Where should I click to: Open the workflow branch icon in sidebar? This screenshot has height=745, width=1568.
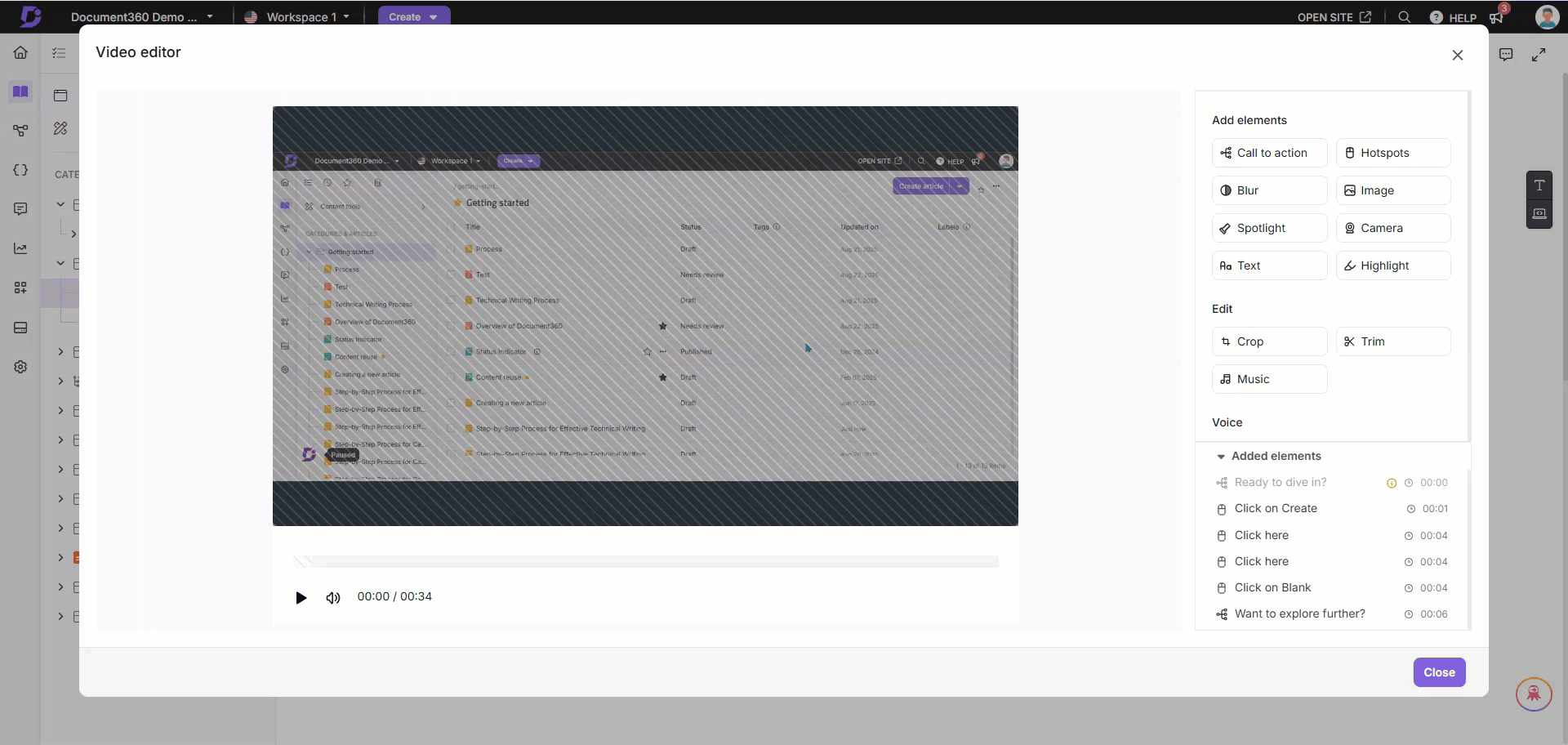(x=20, y=131)
